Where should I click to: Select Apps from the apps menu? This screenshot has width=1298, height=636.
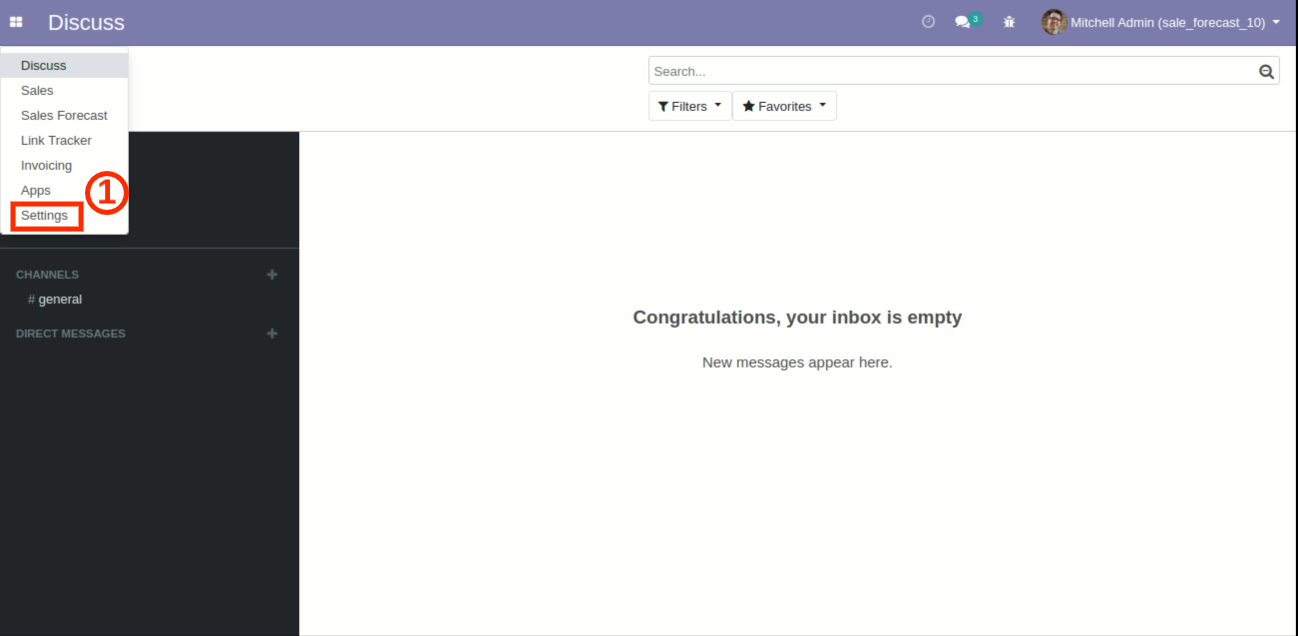tap(36, 191)
